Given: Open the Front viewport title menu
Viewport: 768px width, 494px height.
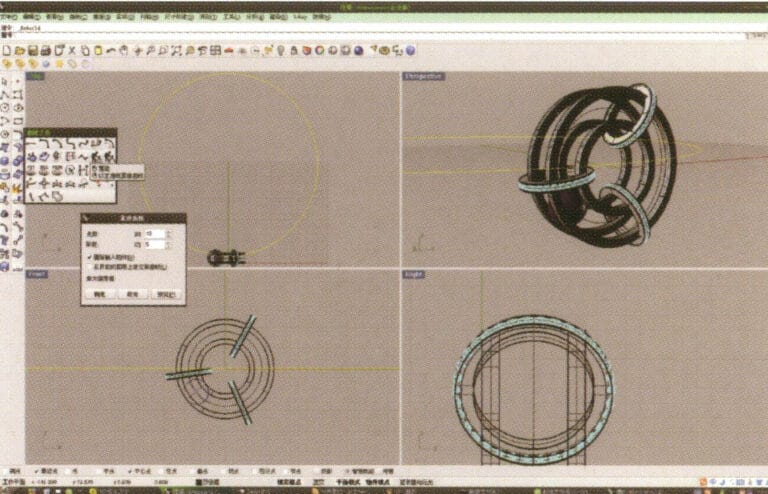Looking at the screenshot, I should 37,273.
